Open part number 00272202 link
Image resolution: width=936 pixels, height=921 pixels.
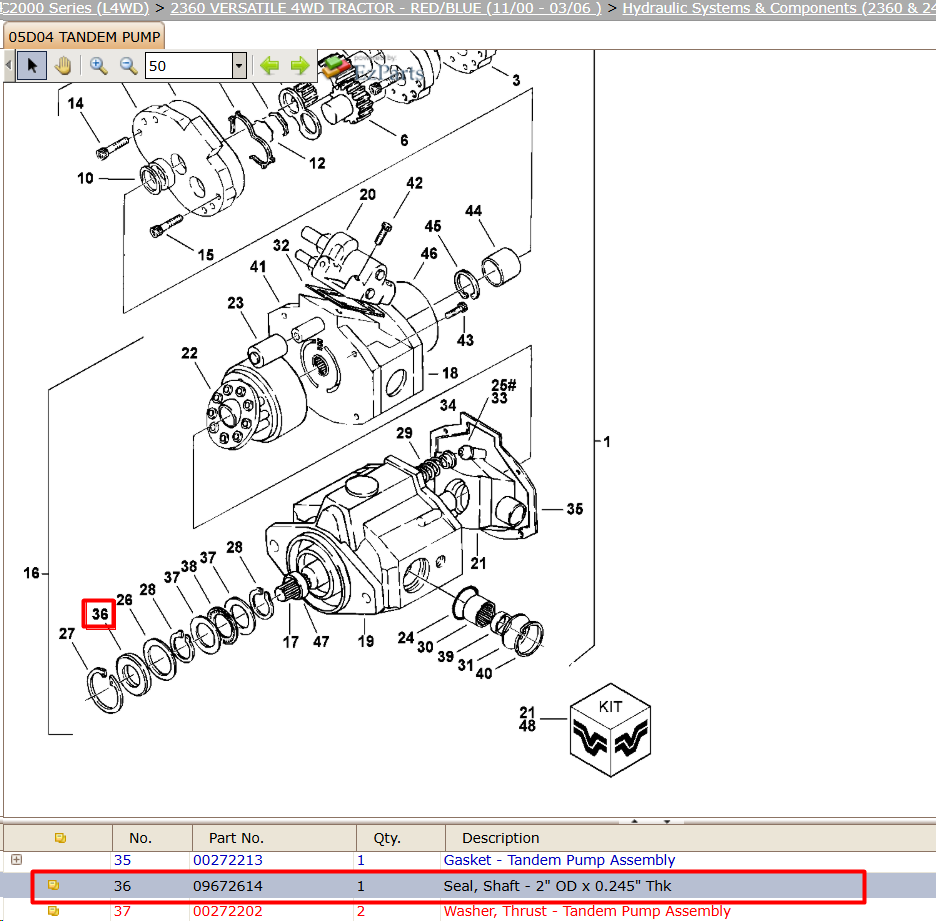coord(227,911)
